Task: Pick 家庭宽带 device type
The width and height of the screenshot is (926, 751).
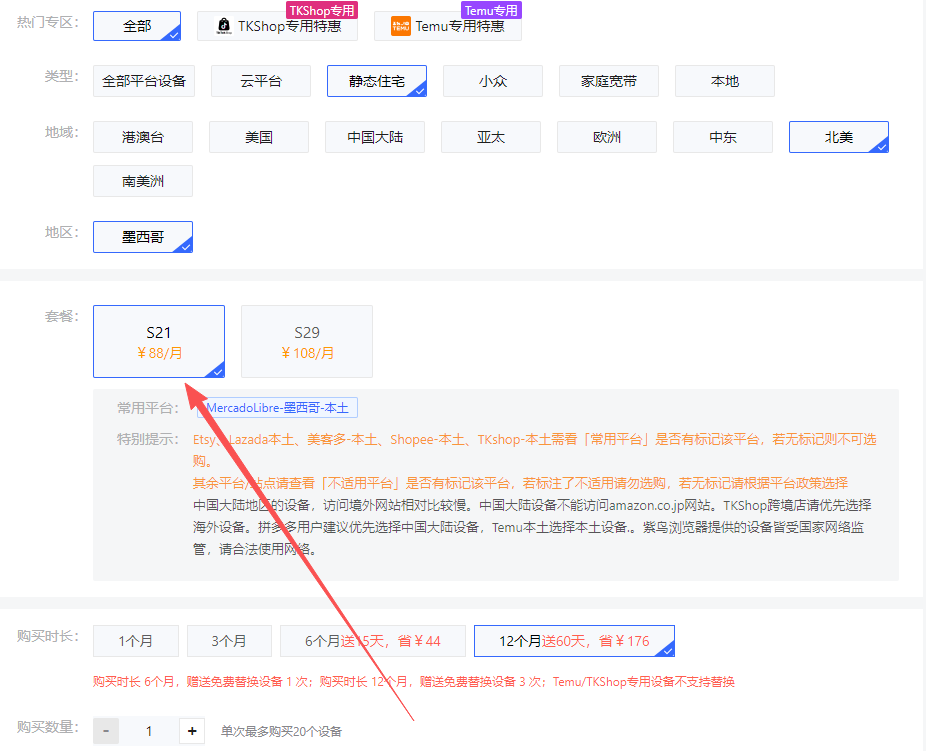Action: (x=608, y=82)
